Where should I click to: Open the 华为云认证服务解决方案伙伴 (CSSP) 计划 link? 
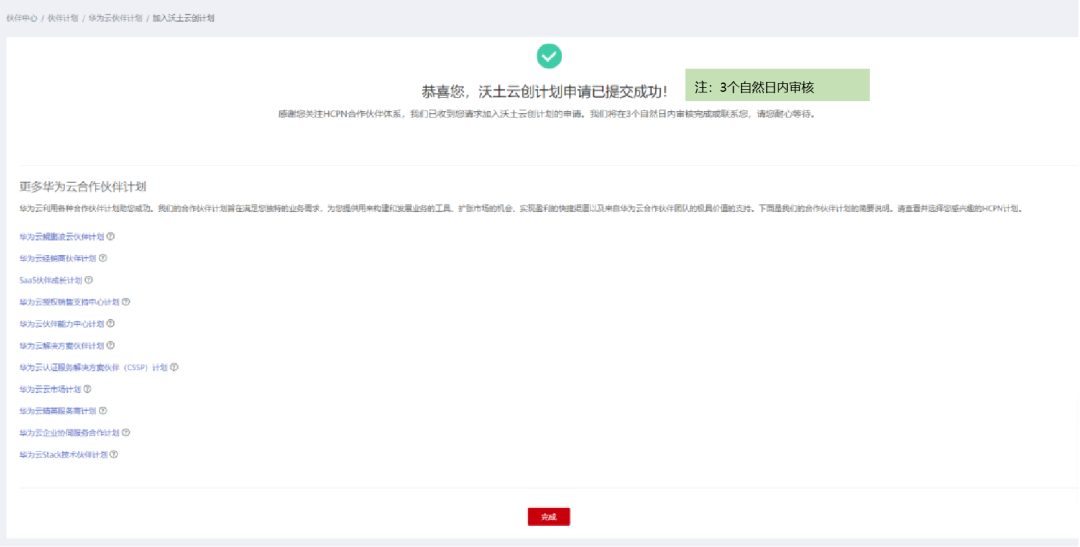94,368
